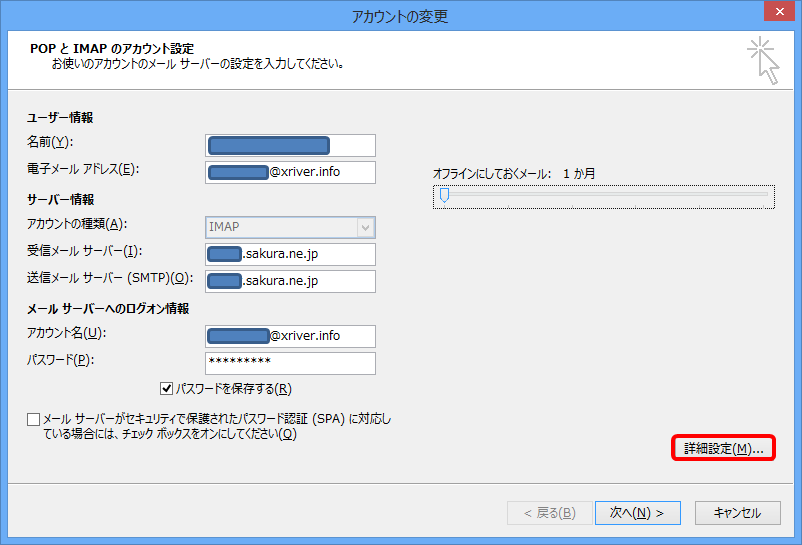Viewport: 802px width, 545px height.
Task: Click the アカウント名 input field
Action: 290,336
